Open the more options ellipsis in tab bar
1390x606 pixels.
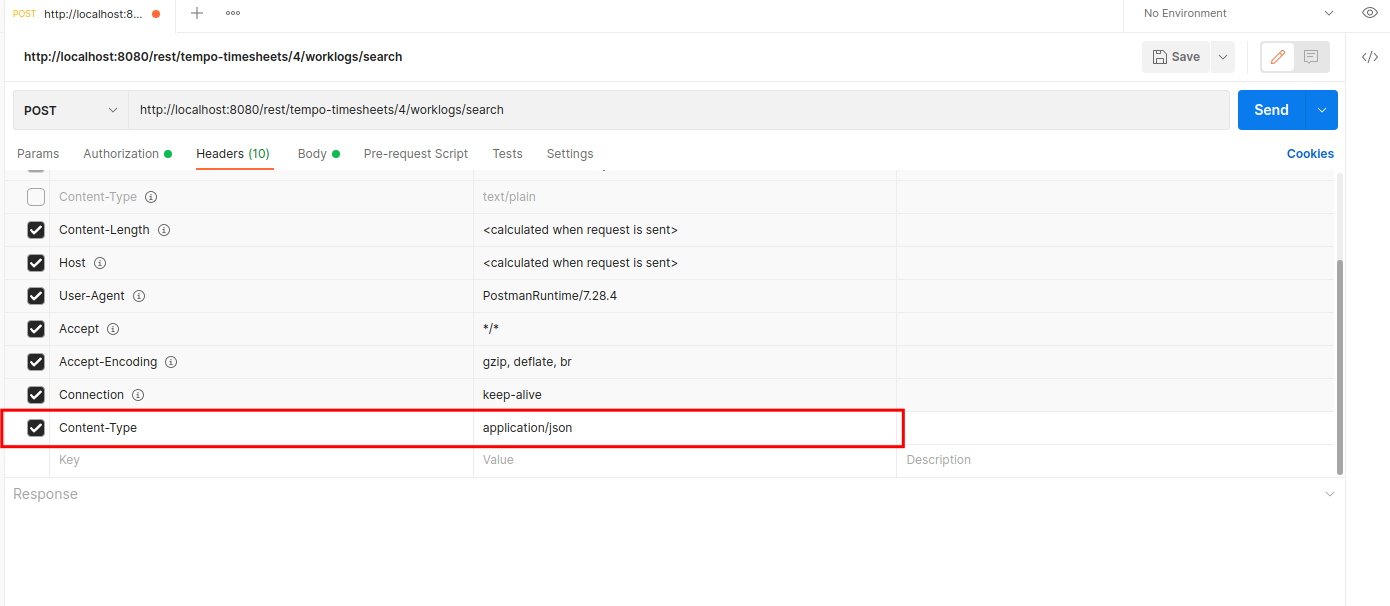pos(233,13)
